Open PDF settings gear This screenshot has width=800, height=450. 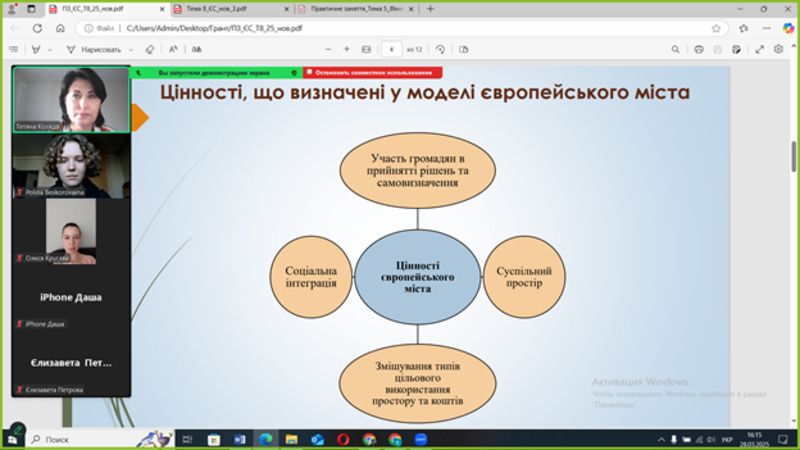click(x=778, y=49)
